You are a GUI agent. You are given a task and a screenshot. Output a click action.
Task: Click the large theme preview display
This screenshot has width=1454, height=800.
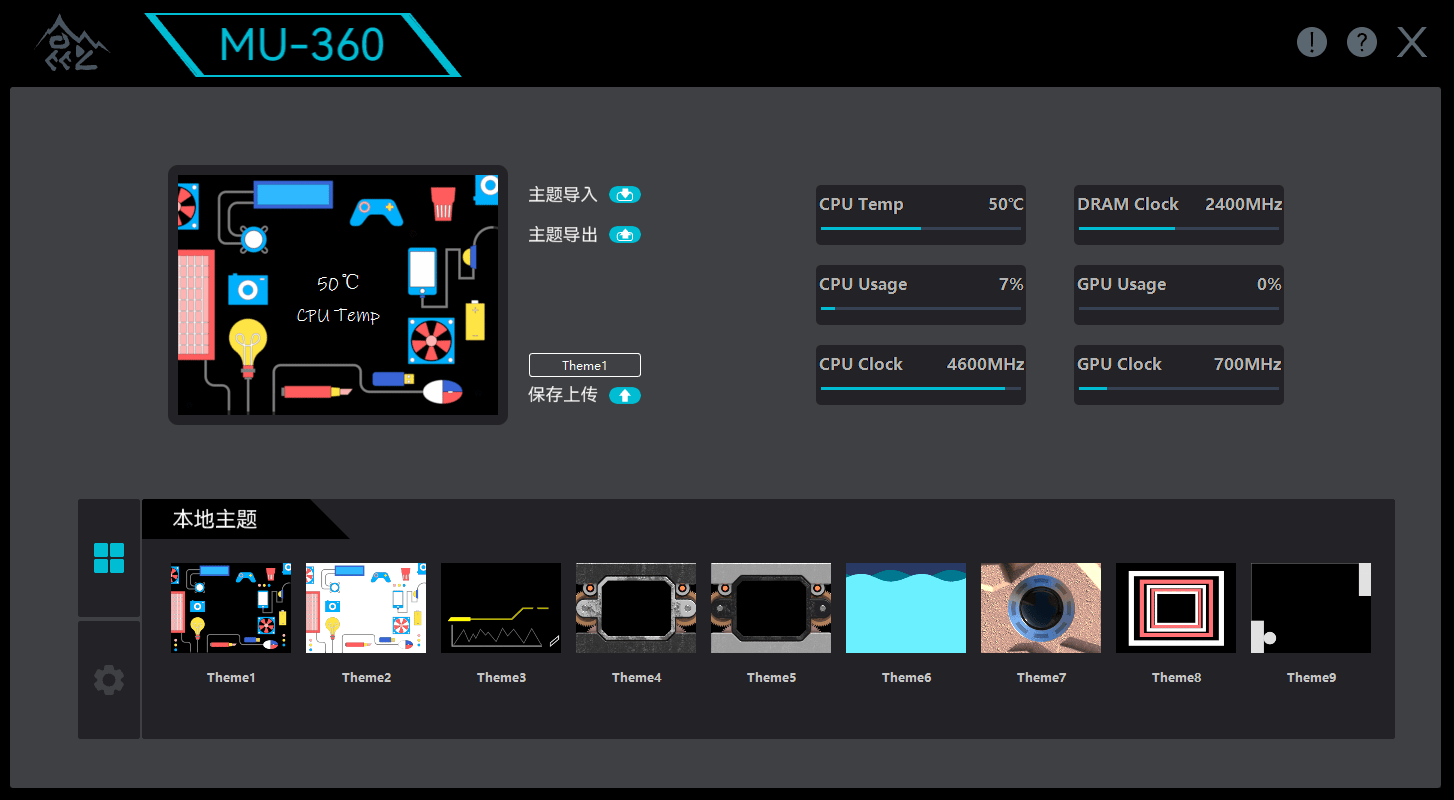338,295
